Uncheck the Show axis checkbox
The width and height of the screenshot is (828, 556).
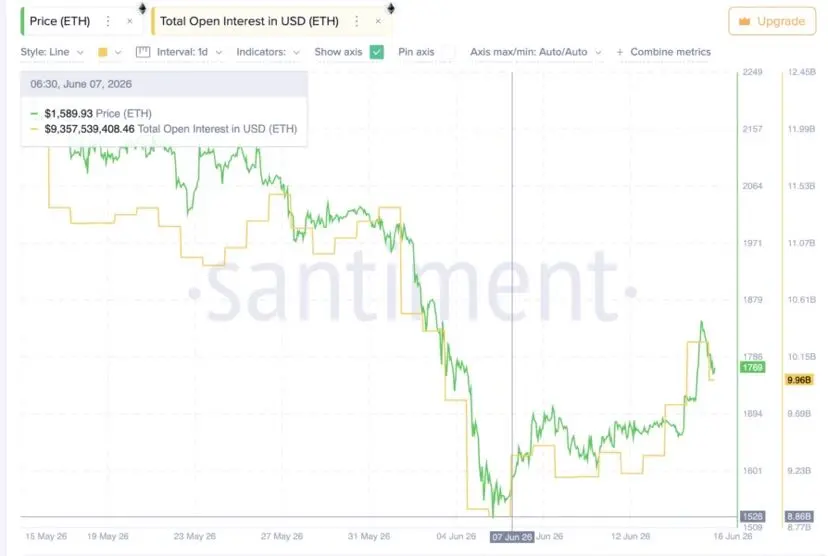pyautogui.click(x=377, y=52)
